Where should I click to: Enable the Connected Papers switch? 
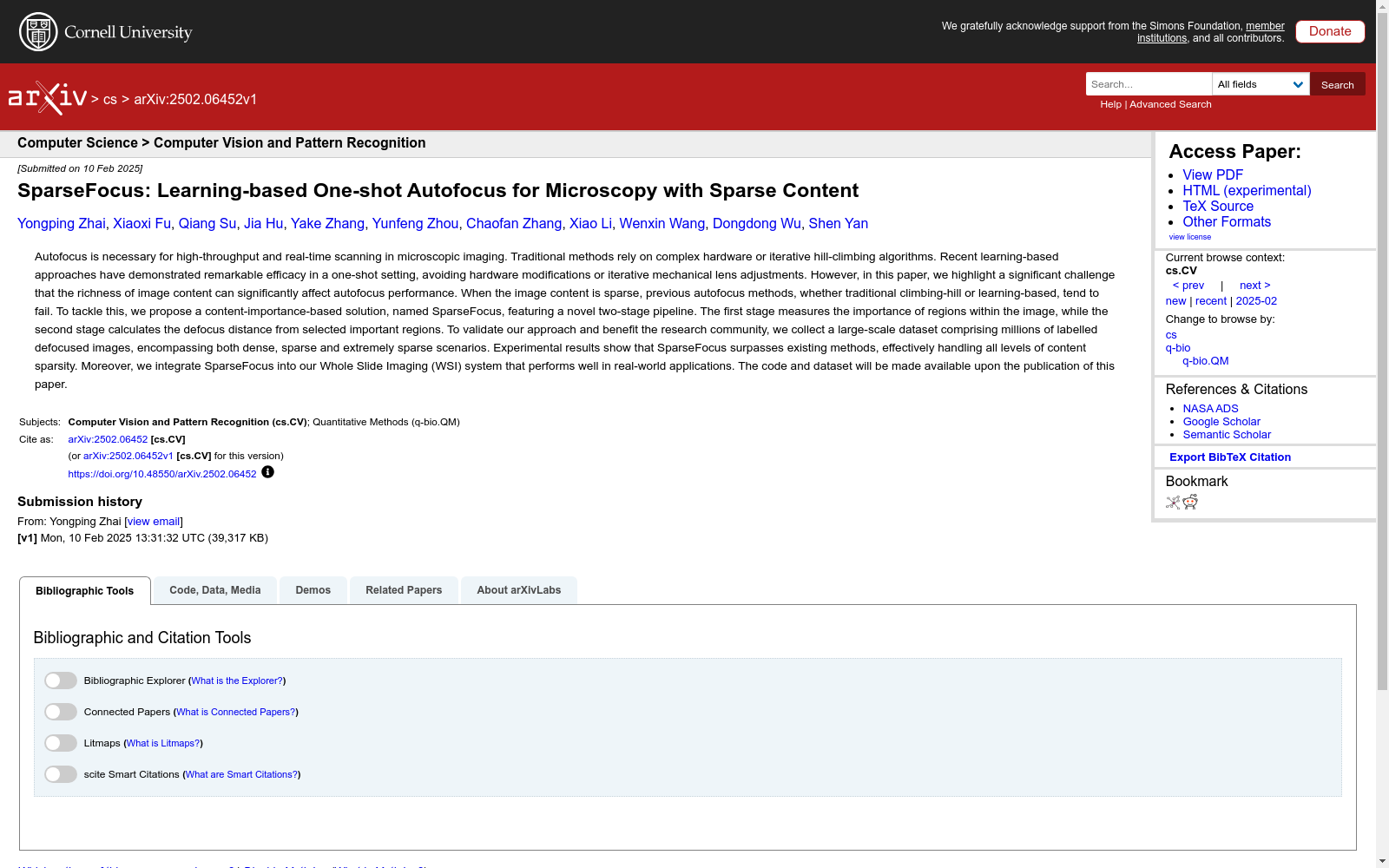(61, 712)
